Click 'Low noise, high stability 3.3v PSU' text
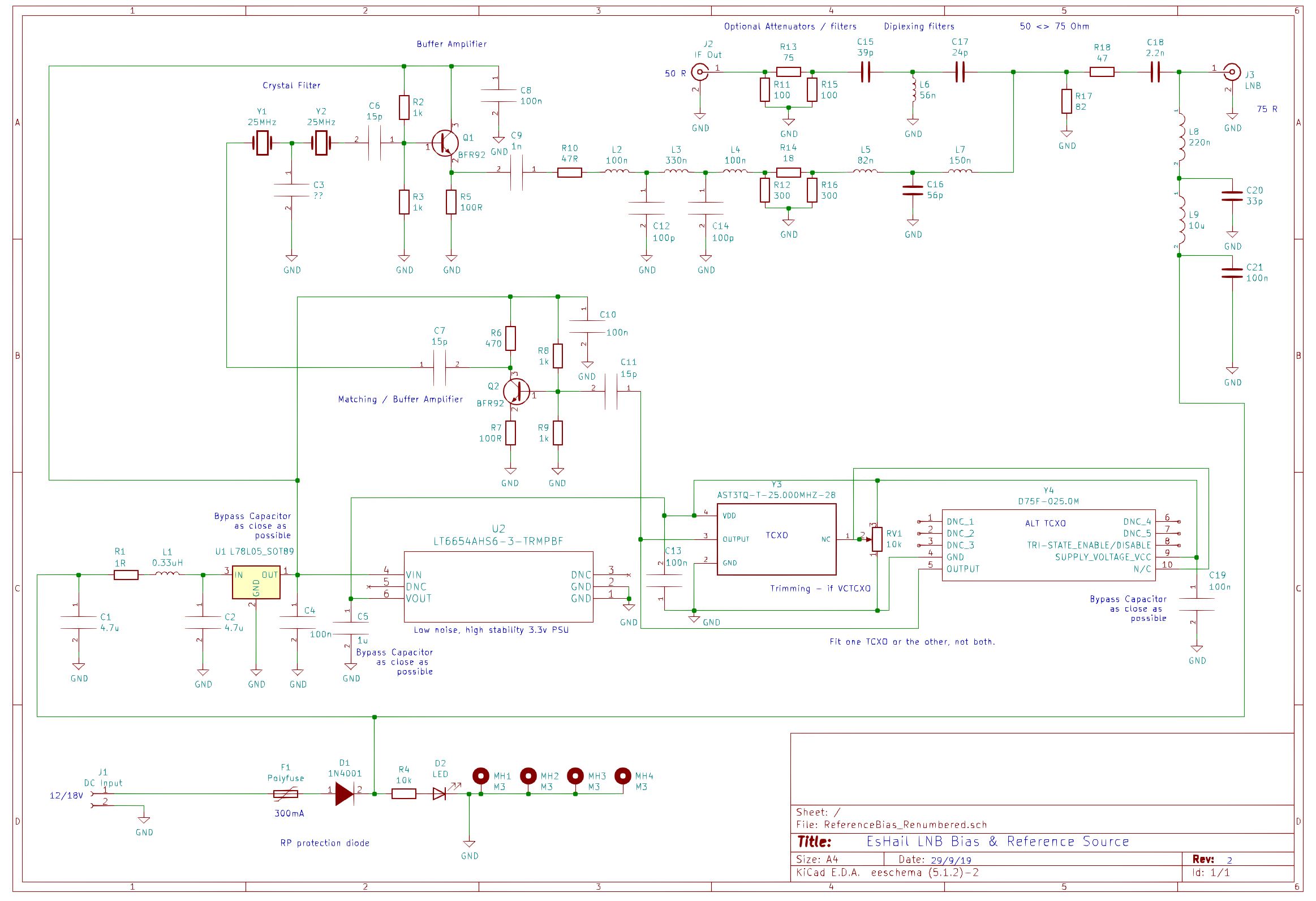This screenshot has height=901, width=1316. point(491,630)
